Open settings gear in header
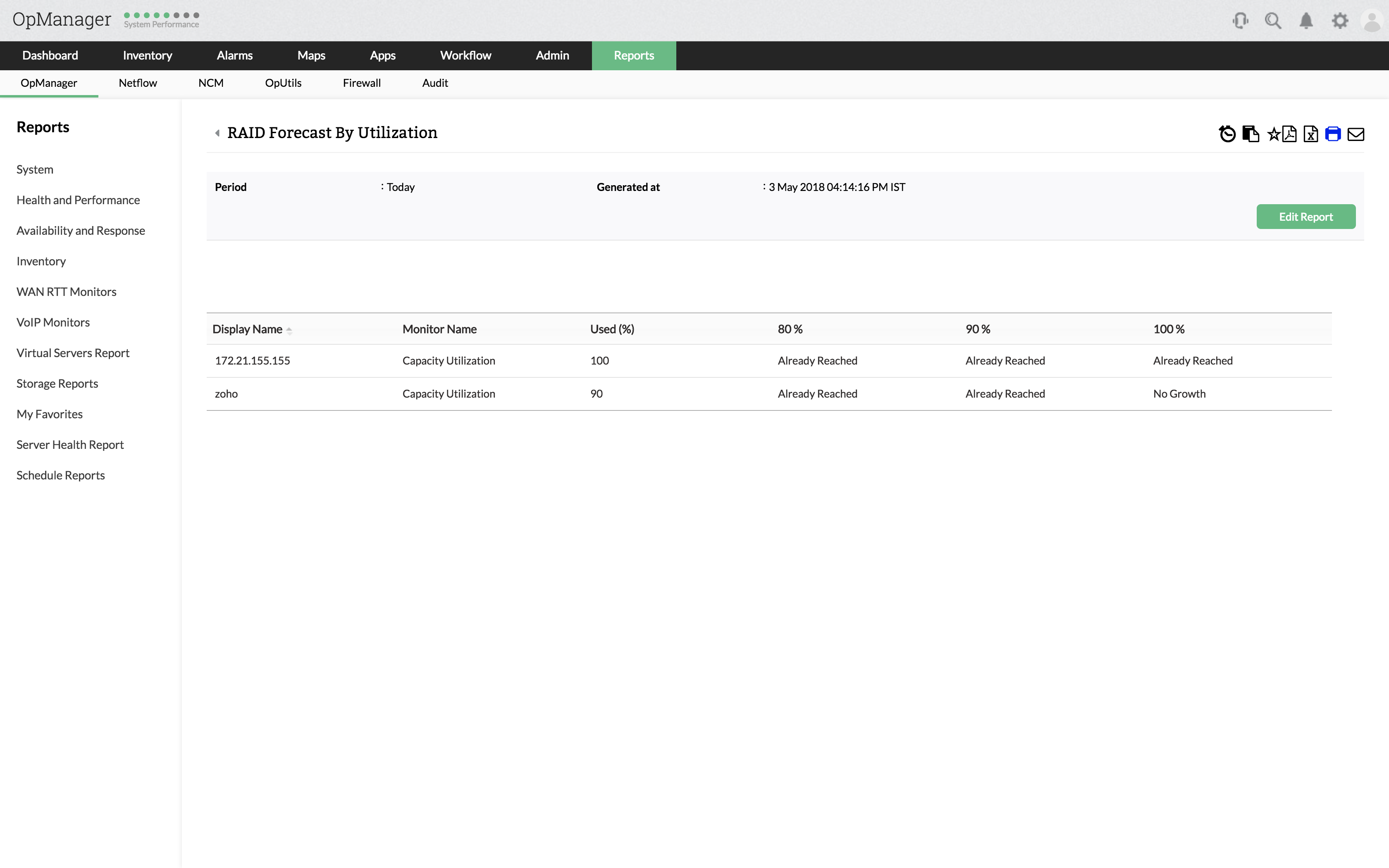Image resolution: width=1389 pixels, height=868 pixels. pos(1340,21)
